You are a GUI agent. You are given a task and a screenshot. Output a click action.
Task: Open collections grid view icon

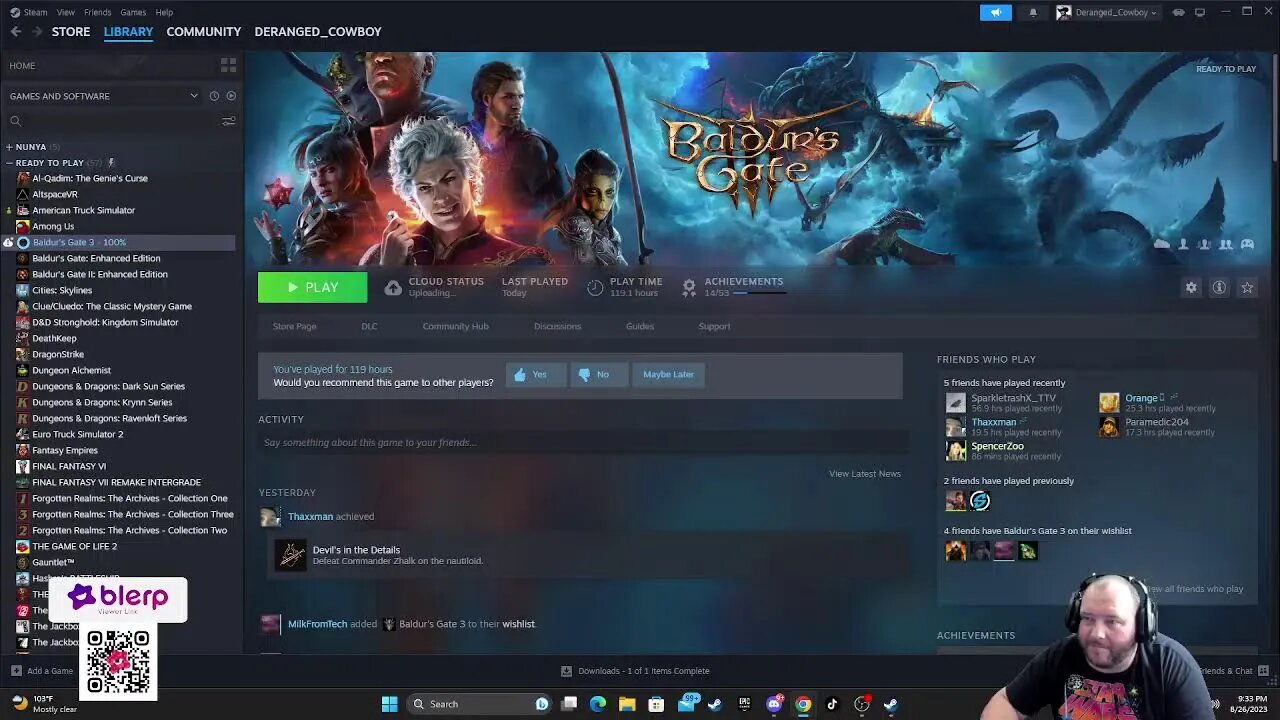tap(228, 65)
